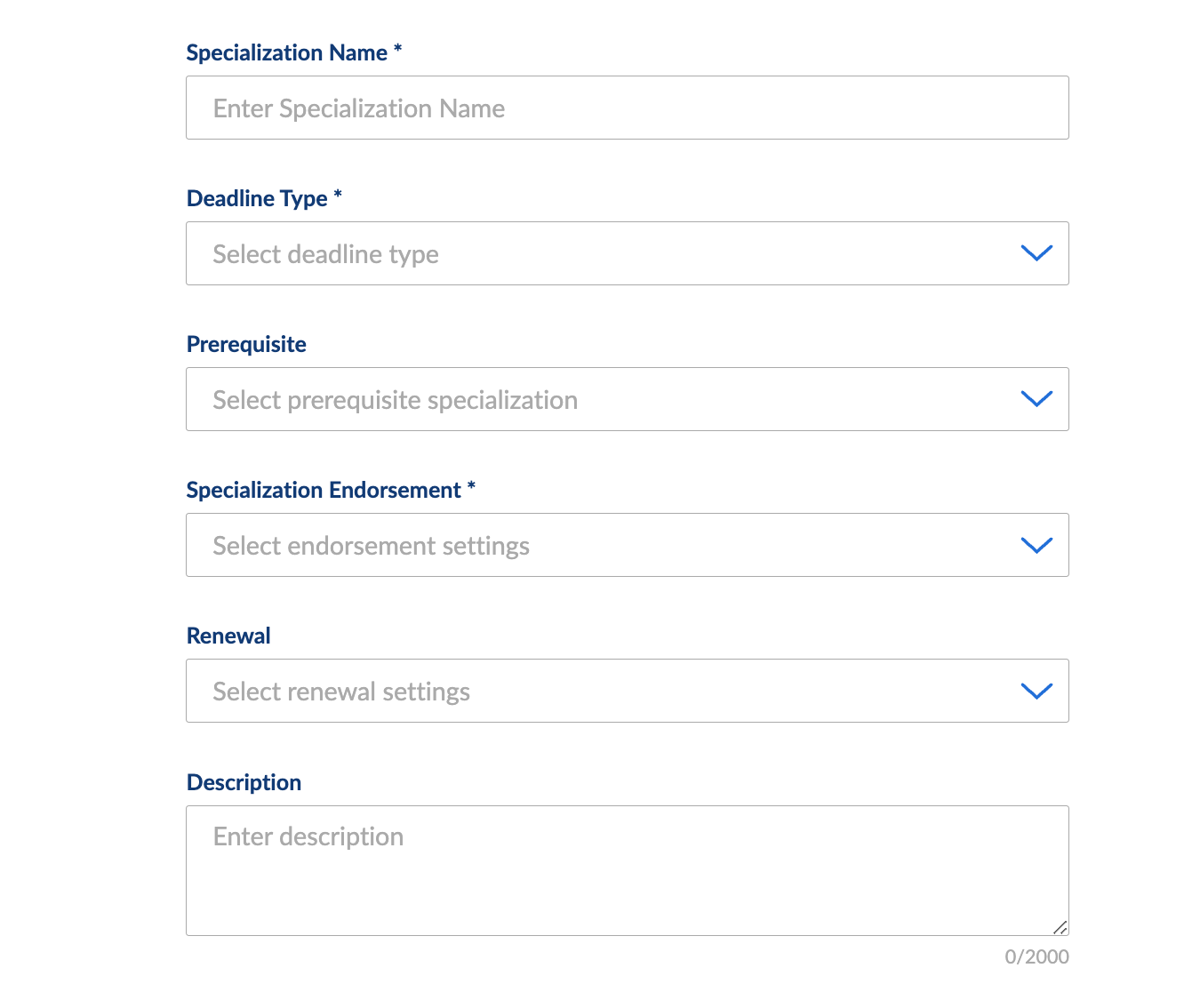Image resolution: width=1184 pixels, height=1008 pixels.
Task: Click the Prerequisite label
Action: [x=246, y=345]
